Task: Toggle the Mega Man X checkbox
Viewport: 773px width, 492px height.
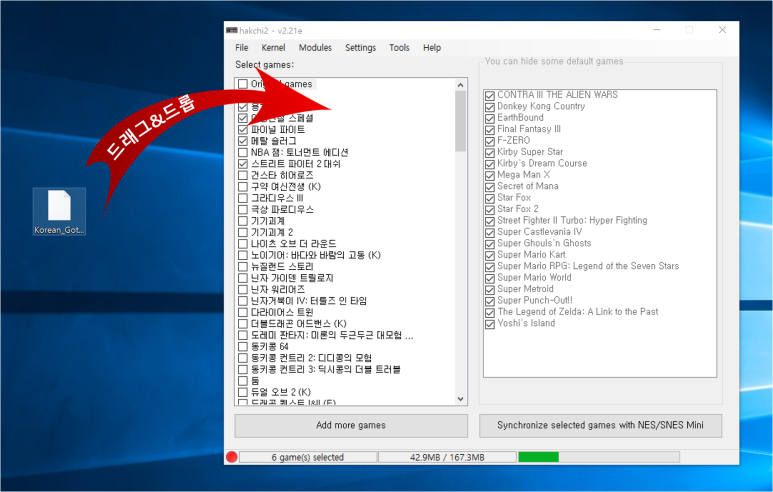Action: coord(490,176)
